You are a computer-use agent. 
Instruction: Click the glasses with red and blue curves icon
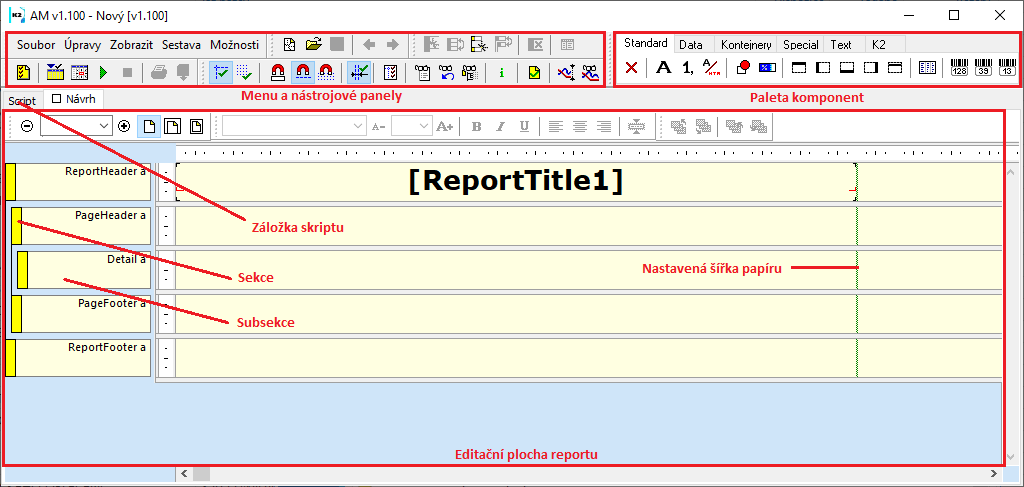click(x=591, y=72)
